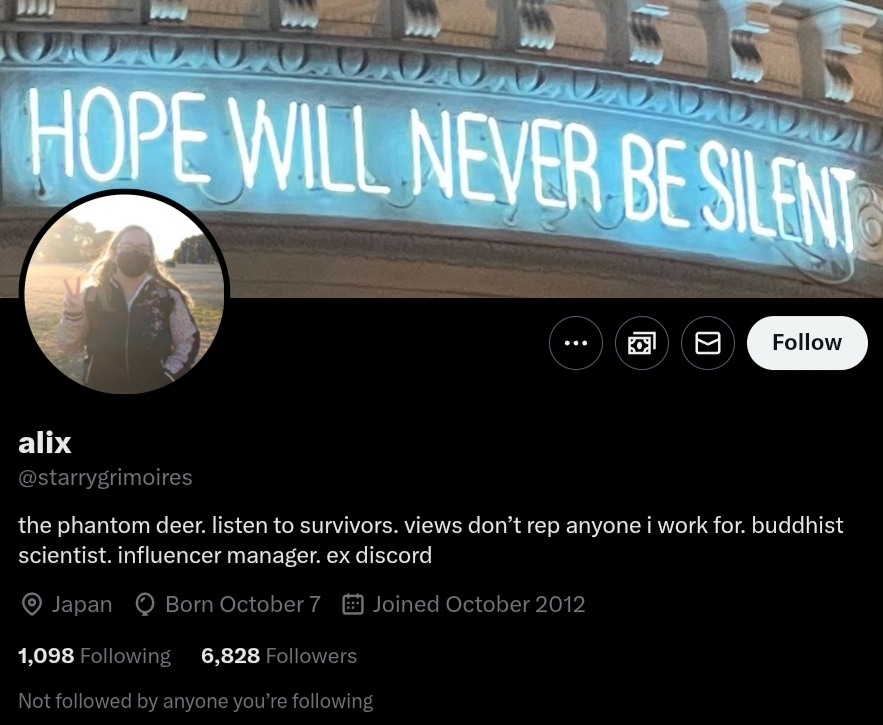Click the Joined October 2012 text
This screenshot has width=883, height=725.
point(479,604)
